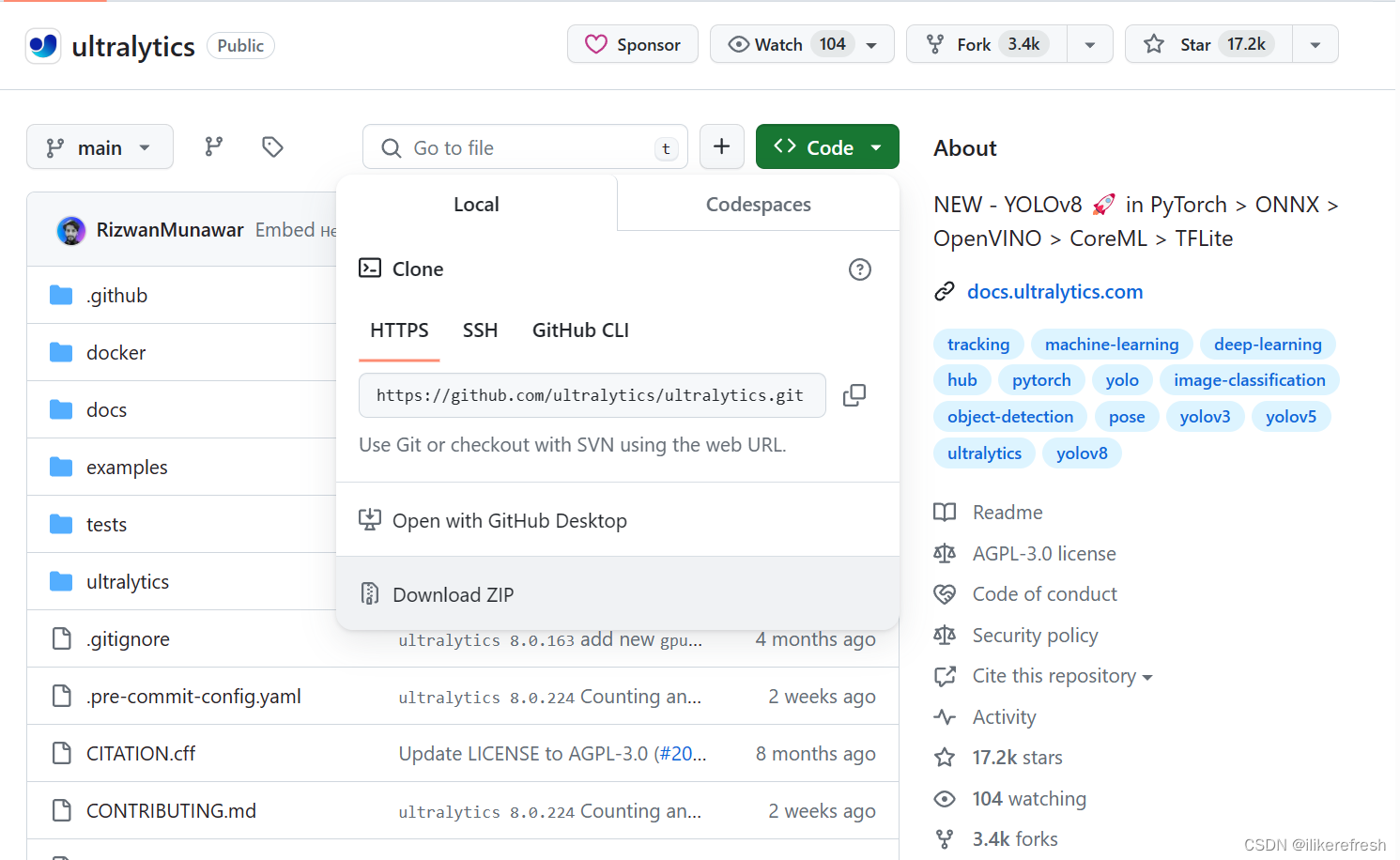Click the ultralytics folder icon
The height and width of the screenshot is (860, 1400).
tap(61, 581)
